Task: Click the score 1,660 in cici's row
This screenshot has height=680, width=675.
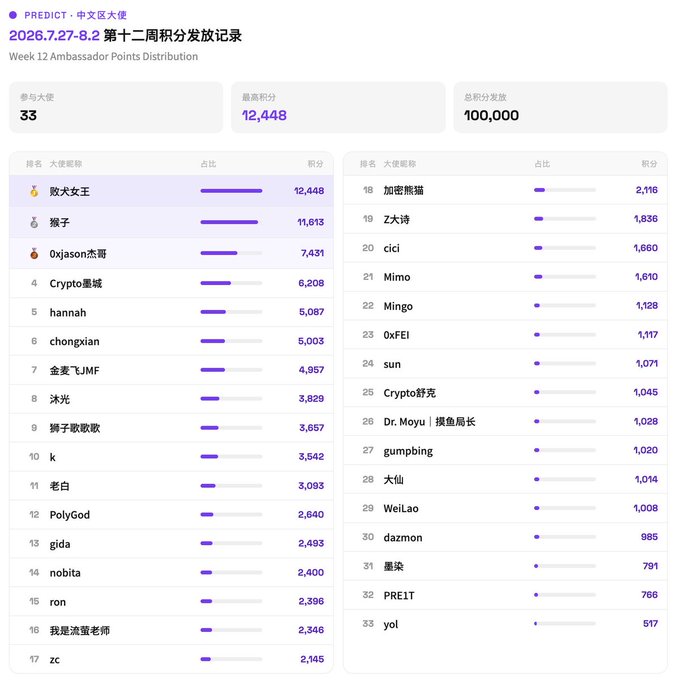Action: pyautogui.click(x=646, y=248)
